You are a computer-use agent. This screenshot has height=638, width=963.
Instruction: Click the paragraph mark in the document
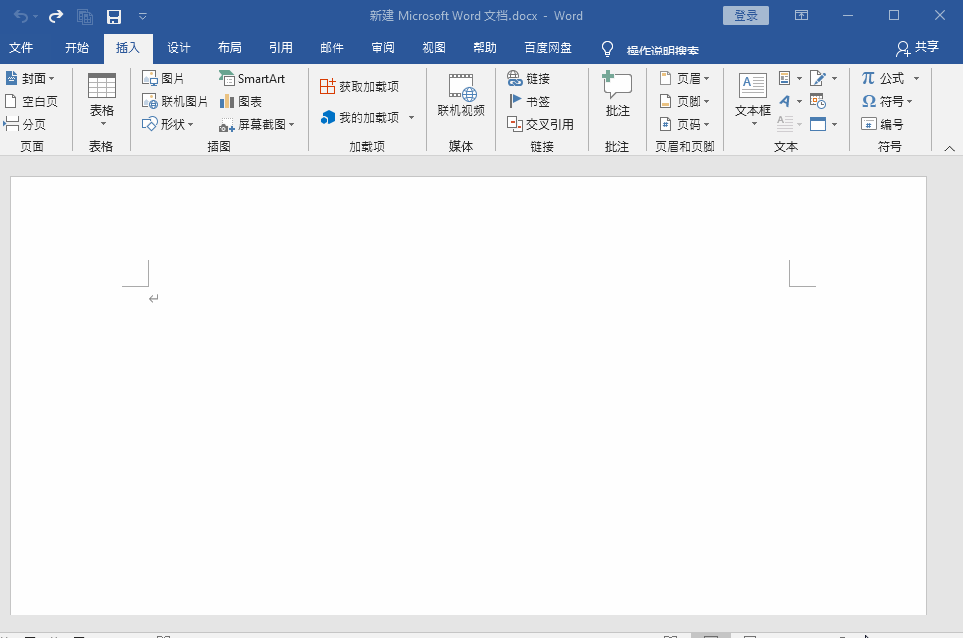(x=154, y=298)
